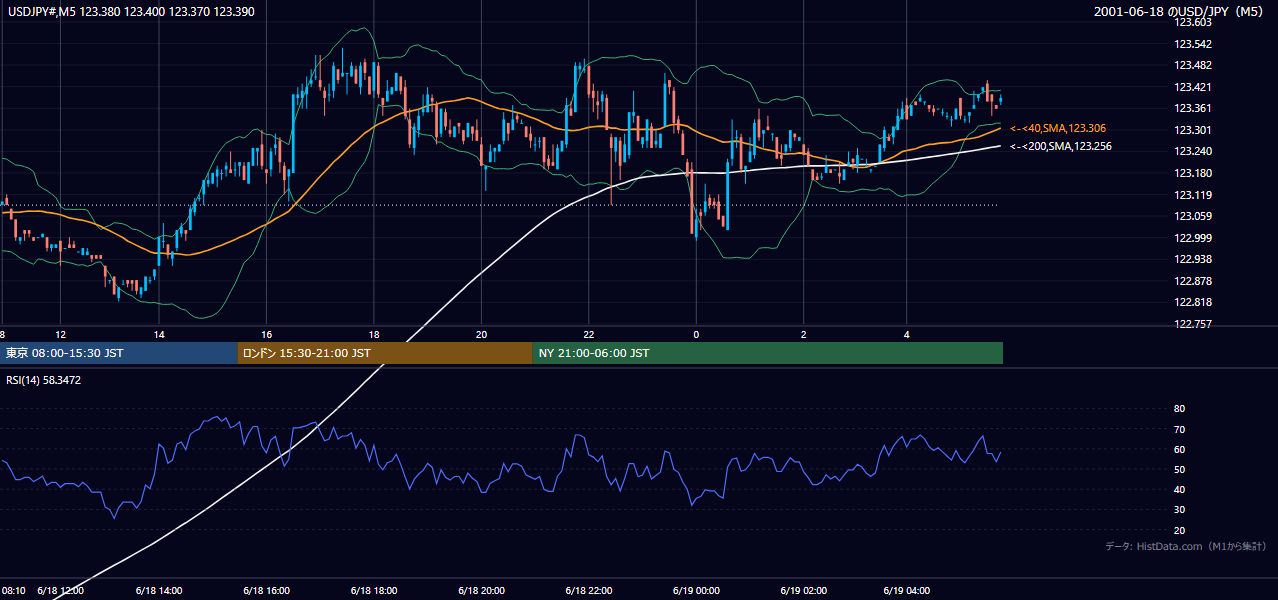Click midnight hour label 0 under price chart
Screen dimensions: 1278x600
click(696, 334)
